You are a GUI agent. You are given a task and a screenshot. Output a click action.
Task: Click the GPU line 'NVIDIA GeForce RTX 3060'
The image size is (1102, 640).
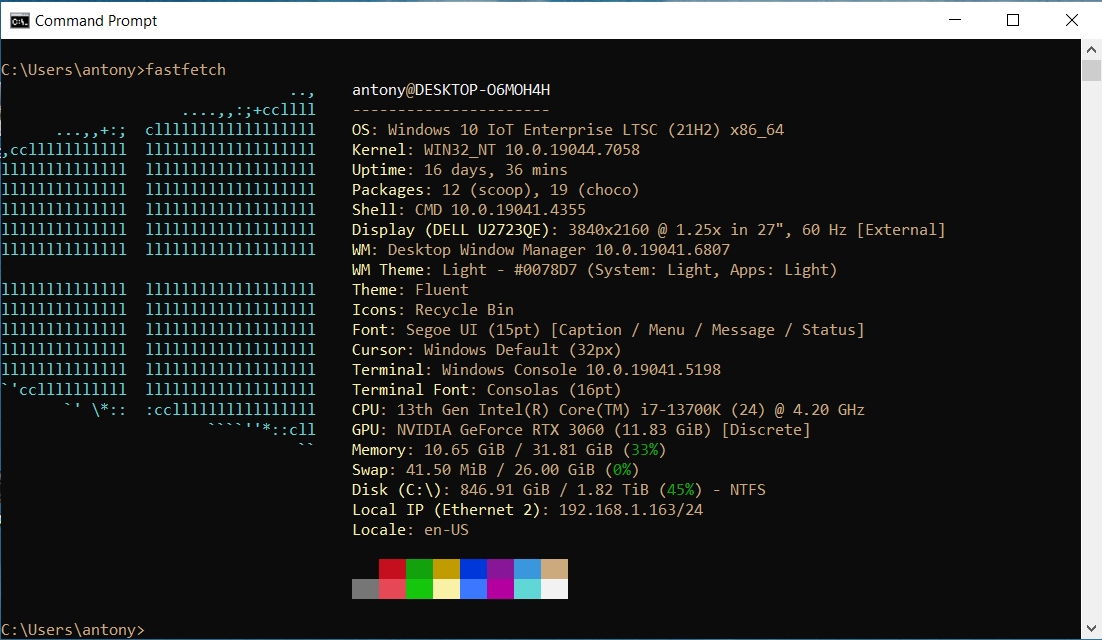[x=581, y=429]
